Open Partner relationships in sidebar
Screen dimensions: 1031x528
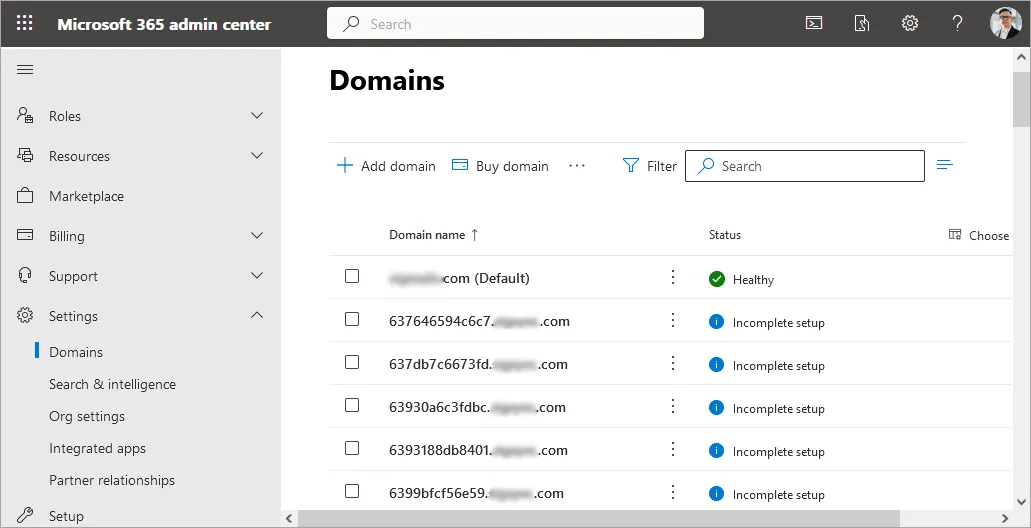[112, 480]
